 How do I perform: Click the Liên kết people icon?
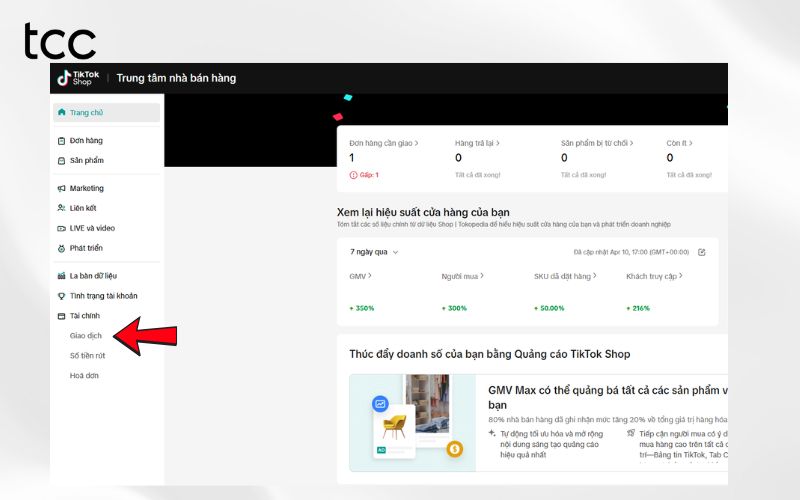pyautogui.click(x=61, y=208)
